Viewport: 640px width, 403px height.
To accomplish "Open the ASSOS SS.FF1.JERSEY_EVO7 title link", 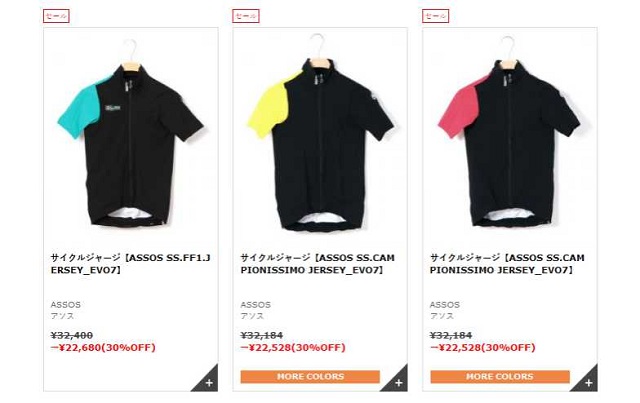I will 131,264.
